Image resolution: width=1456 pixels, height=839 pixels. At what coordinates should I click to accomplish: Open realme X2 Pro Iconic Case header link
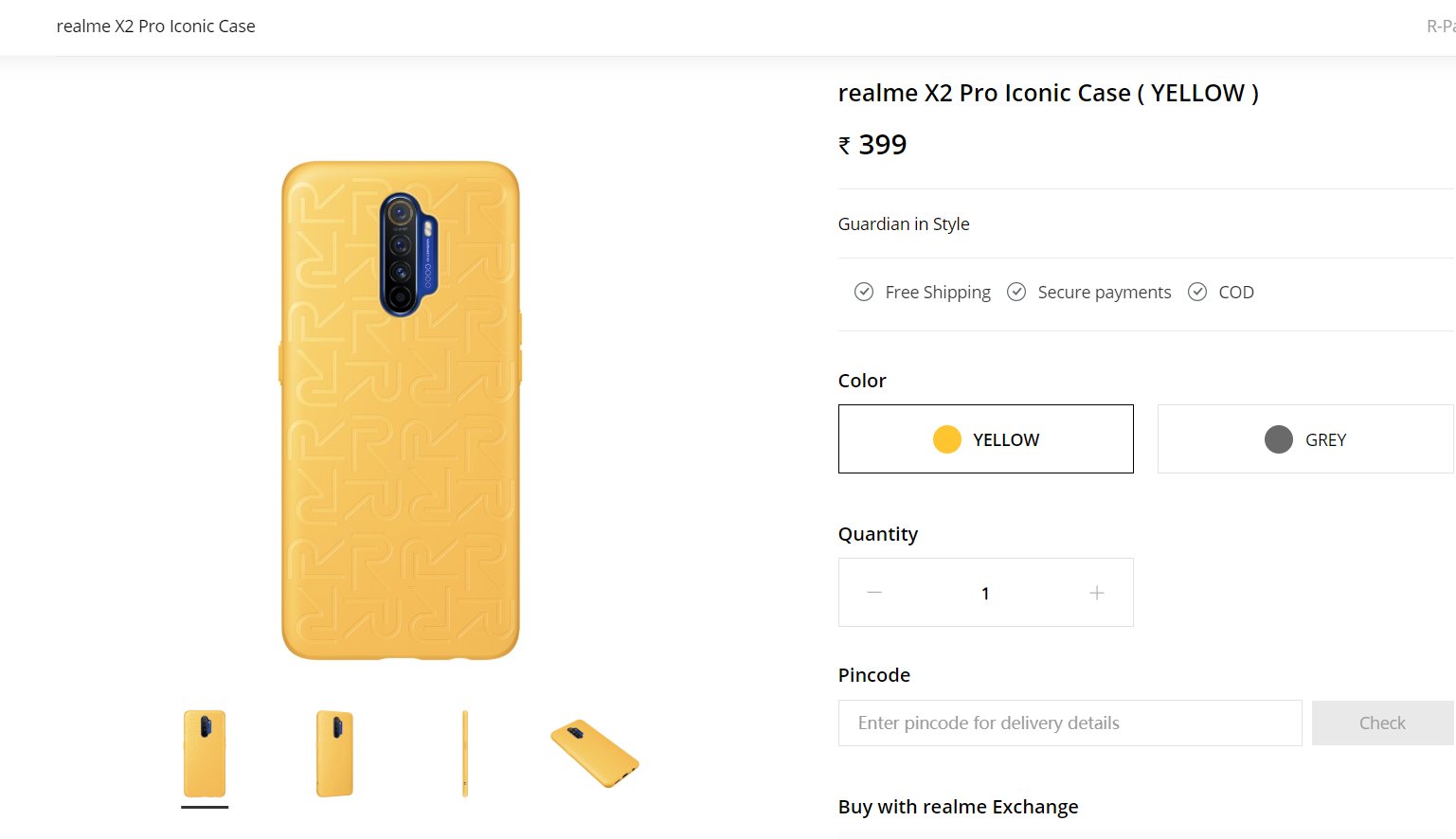click(156, 27)
